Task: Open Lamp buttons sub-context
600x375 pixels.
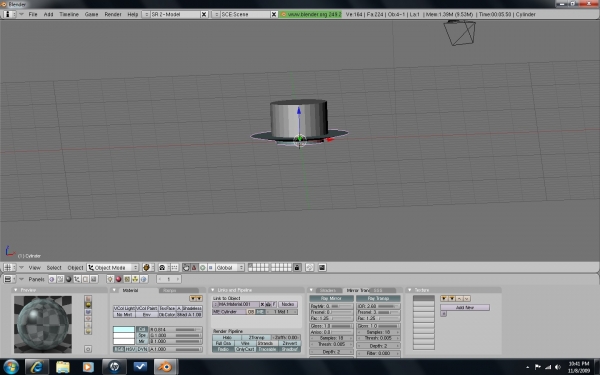Action: pos(110,279)
